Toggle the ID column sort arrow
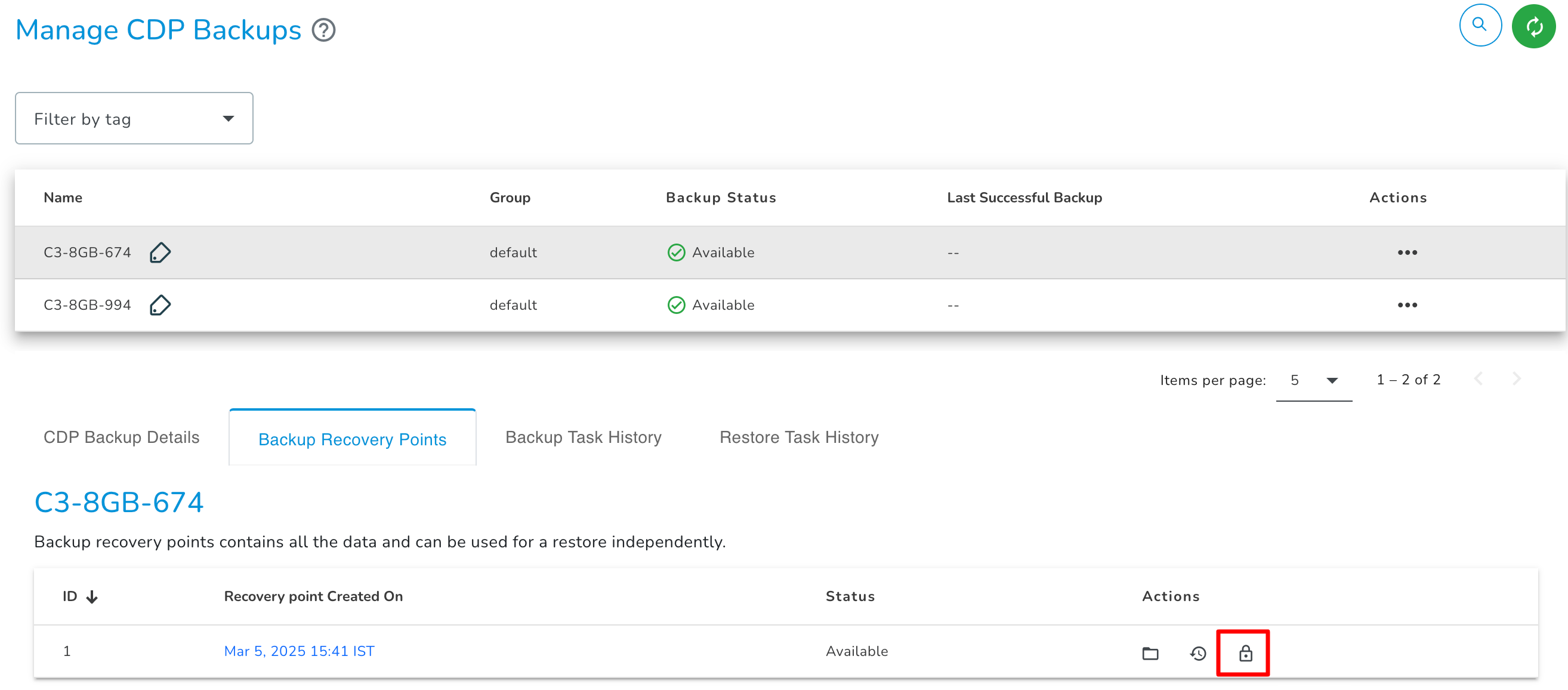This screenshot has width=1568, height=690. click(x=92, y=596)
